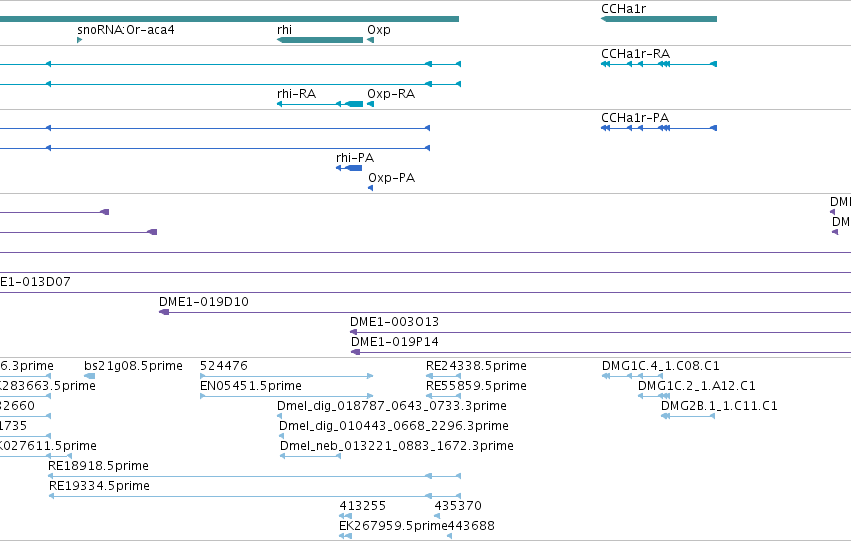Select Dmel_dig_010443_0668_2296.3prime label
The image size is (851, 541).
pos(394,426)
